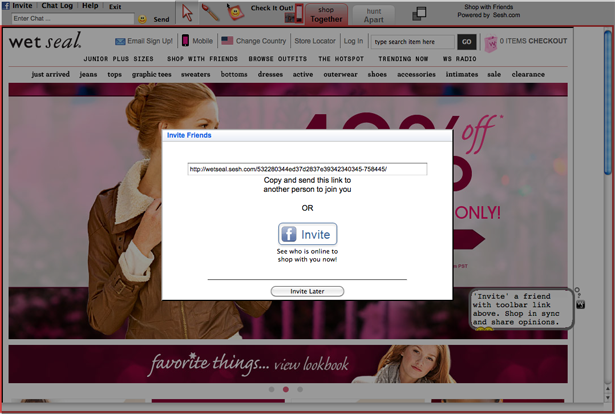Click the page vertical scrollbar thumb
This screenshot has height=414, width=615.
coord(608,103)
